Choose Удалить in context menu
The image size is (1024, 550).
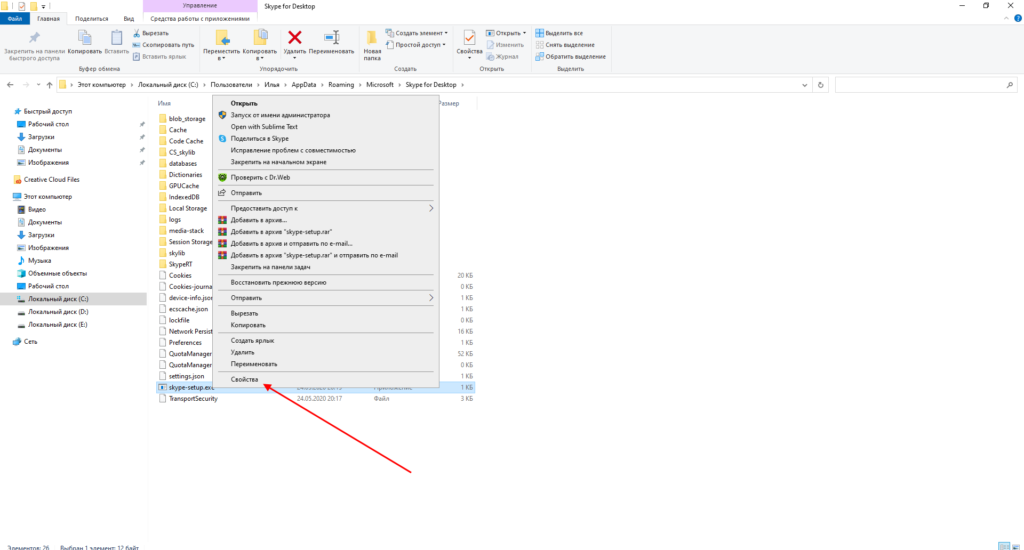click(x=325, y=352)
